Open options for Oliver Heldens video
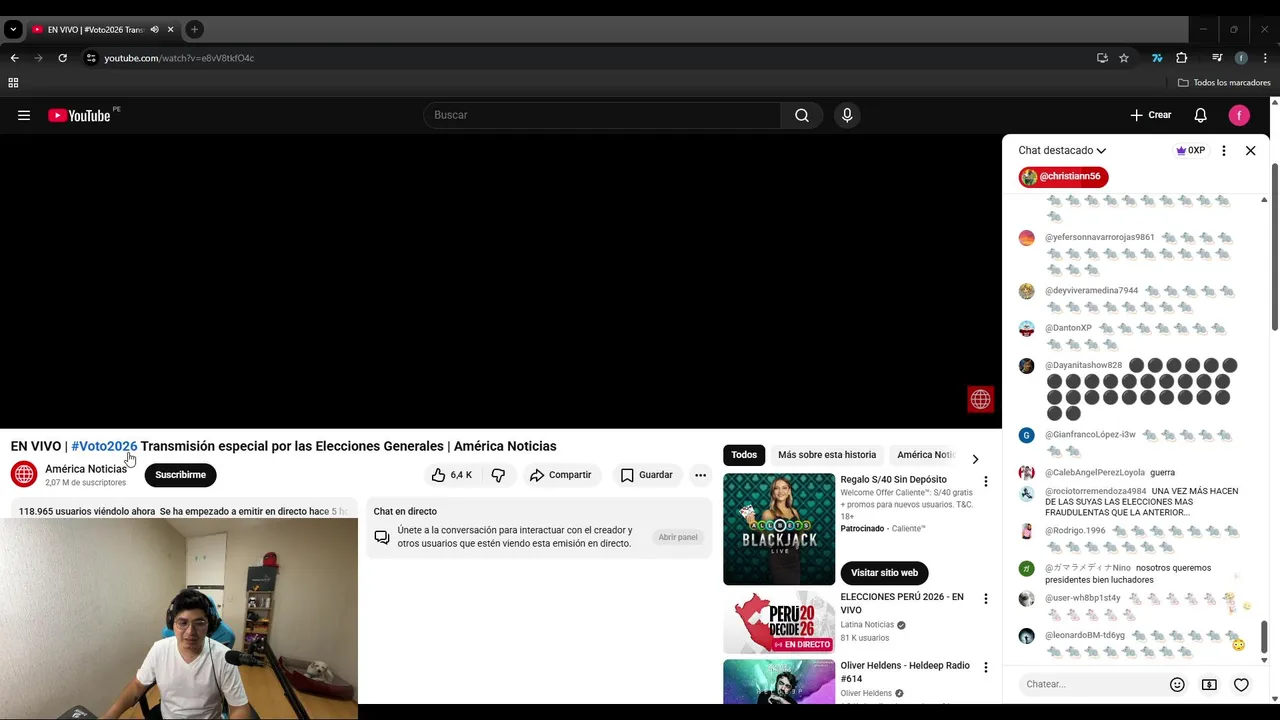 tap(985, 668)
